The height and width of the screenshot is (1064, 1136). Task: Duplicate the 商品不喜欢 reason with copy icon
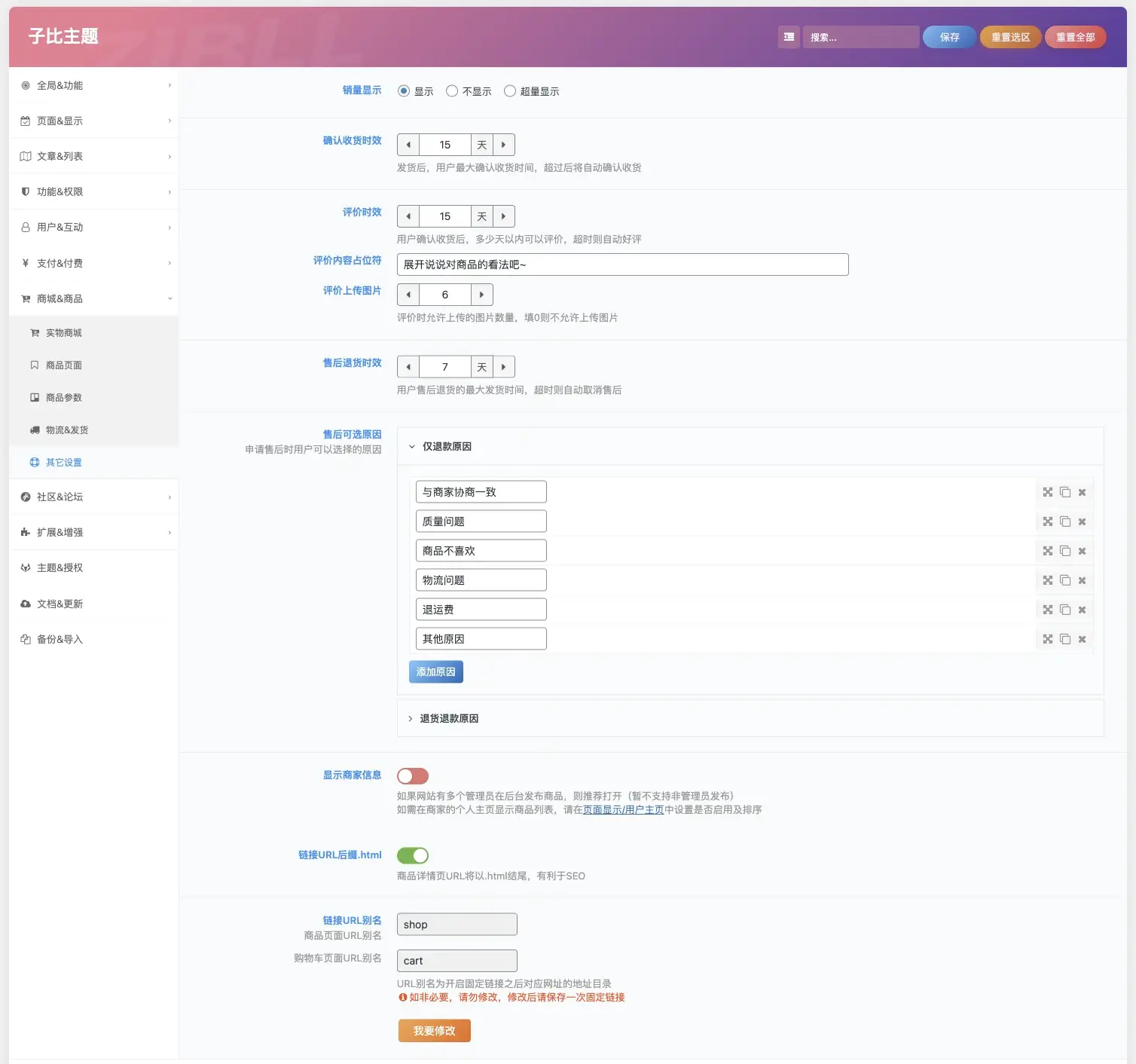[x=1065, y=551]
